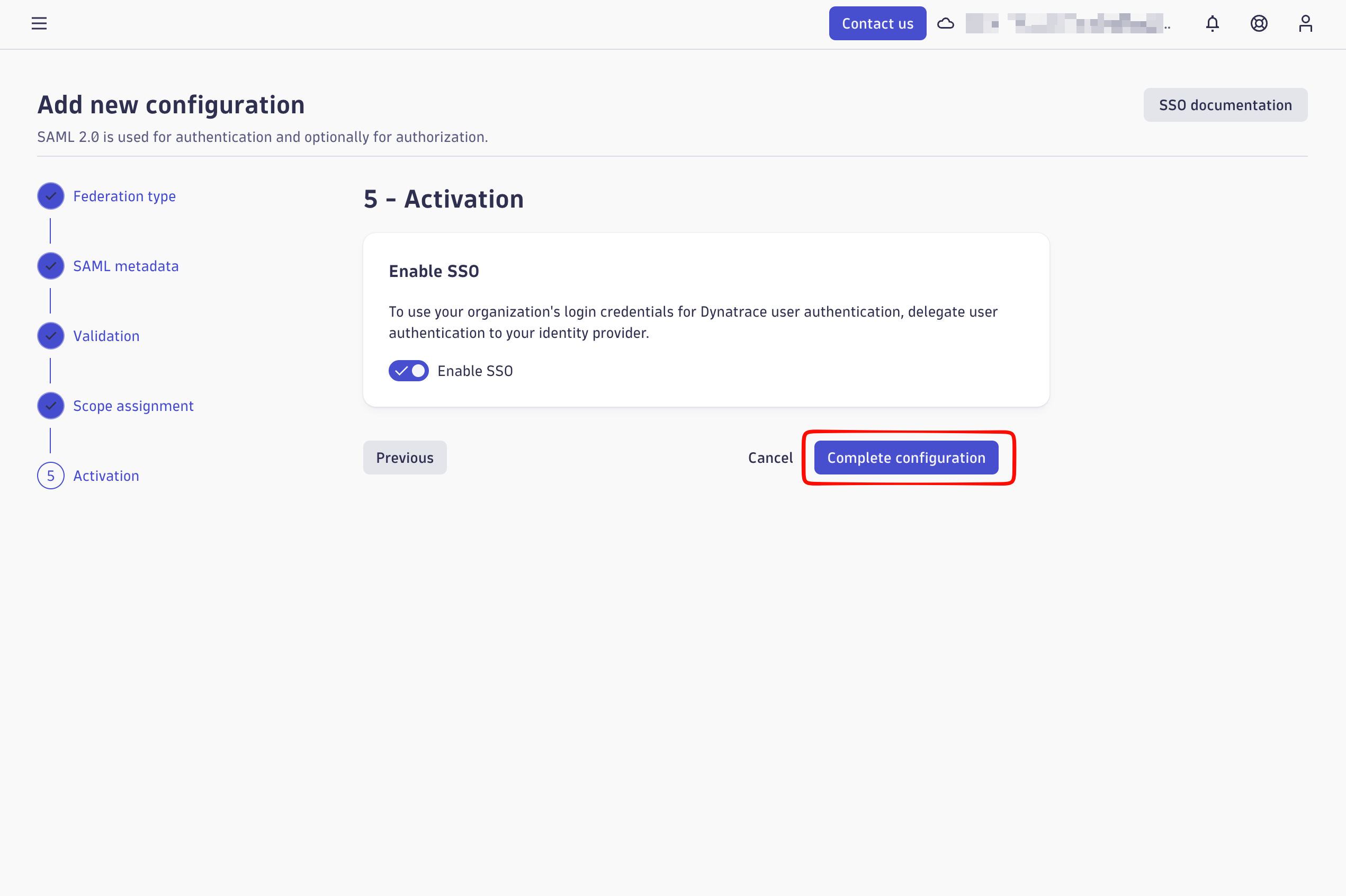This screenshot has height=896, width=1346.
Task: Go to Scope assignment step
Action: tap(133, 406)
